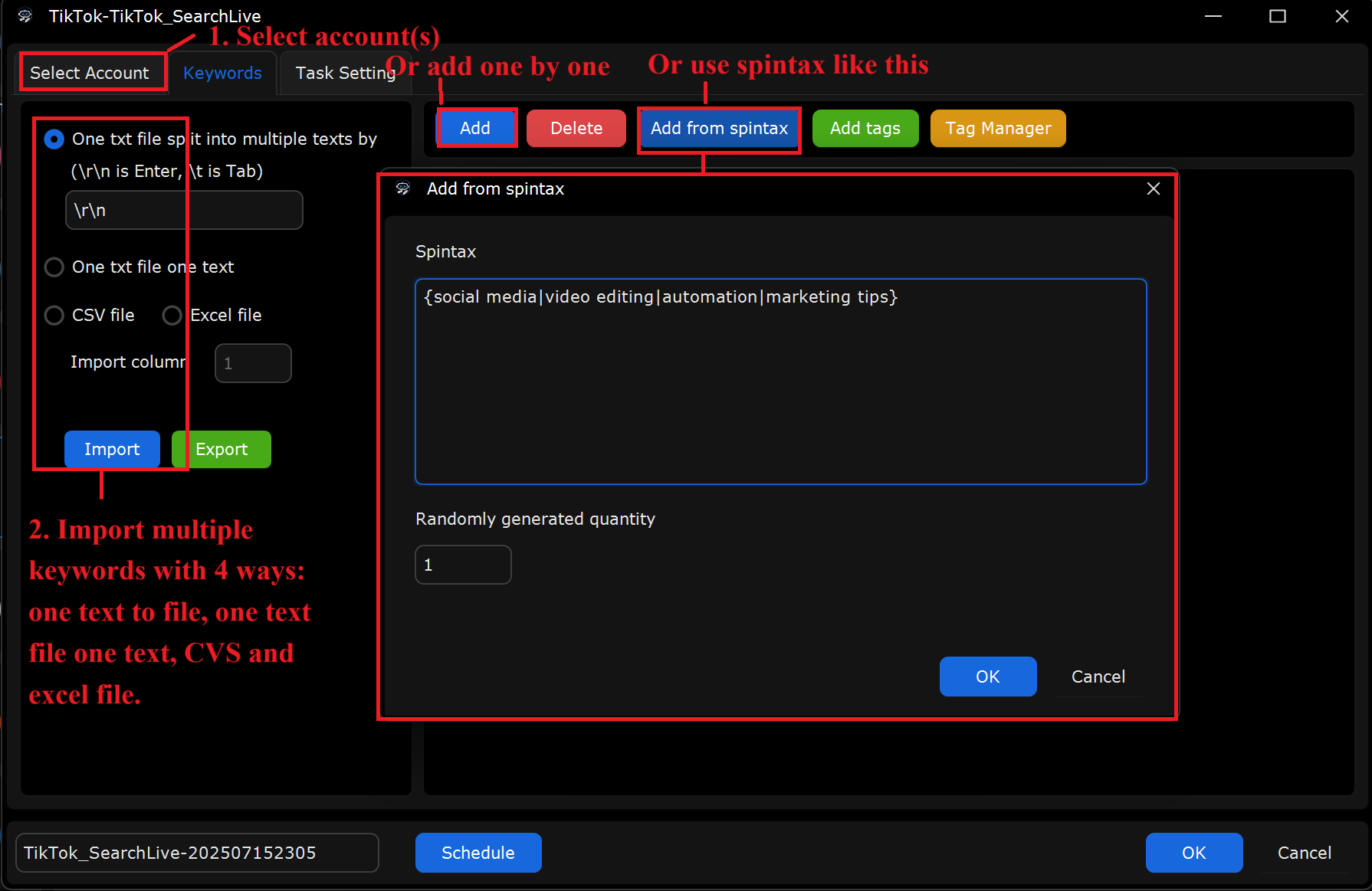Click the green Export button
The height and width of the screenshot is (891, 1372).
[222, 449]
